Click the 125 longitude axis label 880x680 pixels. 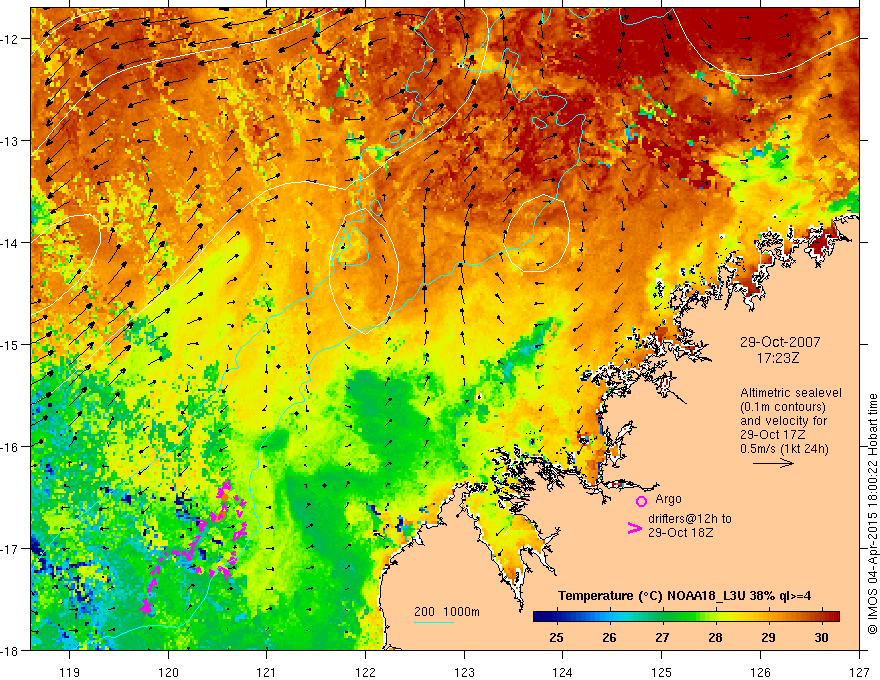662,672
